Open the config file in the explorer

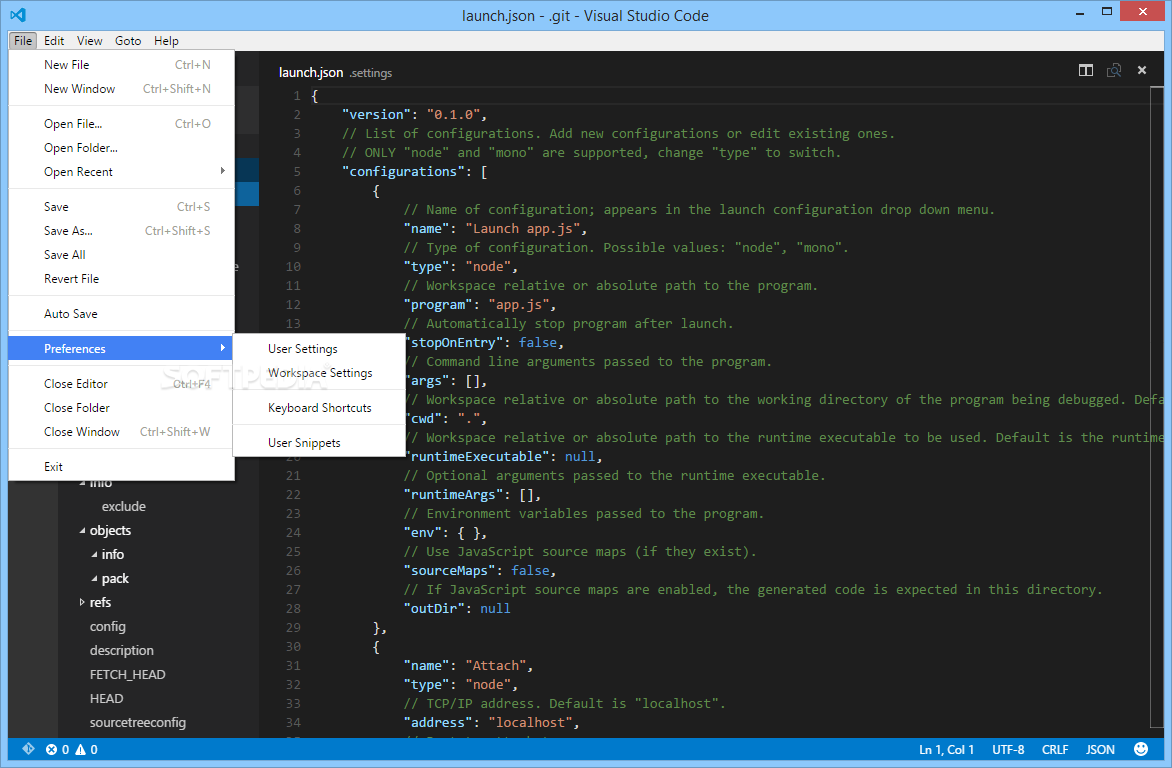coord(108,627)
